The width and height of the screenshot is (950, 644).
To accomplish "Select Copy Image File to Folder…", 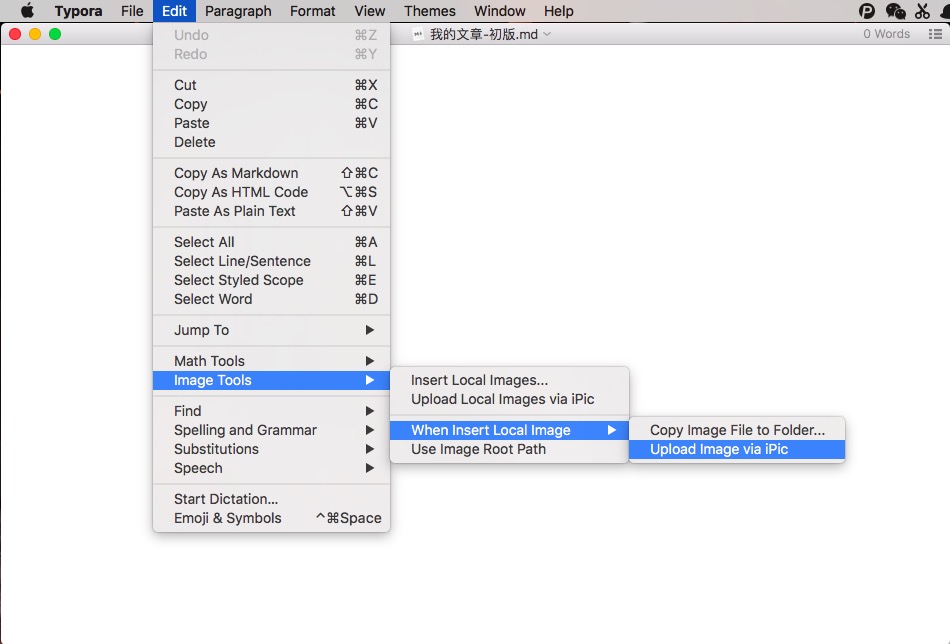I will coord(737,430).
